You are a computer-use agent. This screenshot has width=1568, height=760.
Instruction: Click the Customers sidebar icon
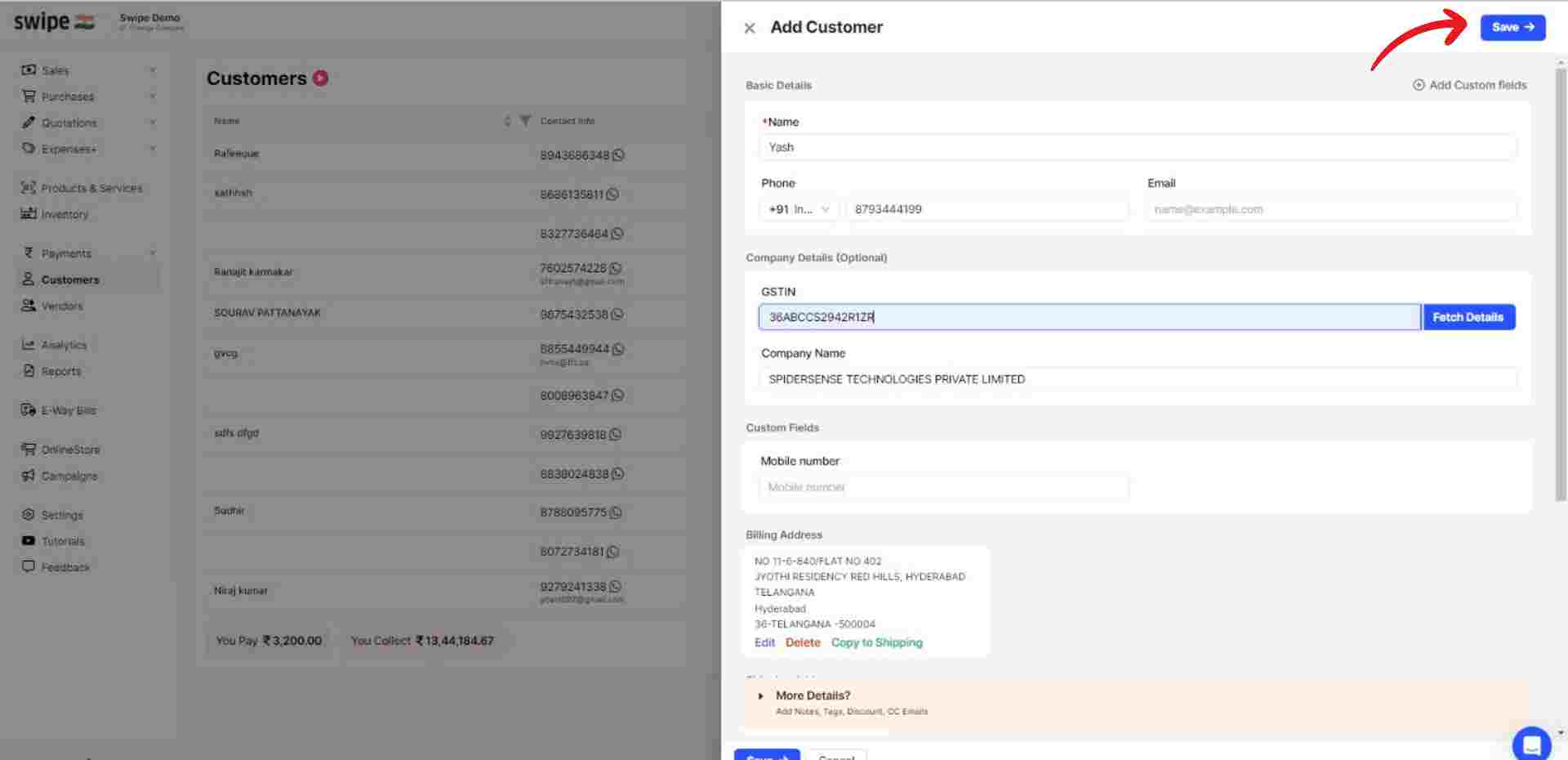29,279
